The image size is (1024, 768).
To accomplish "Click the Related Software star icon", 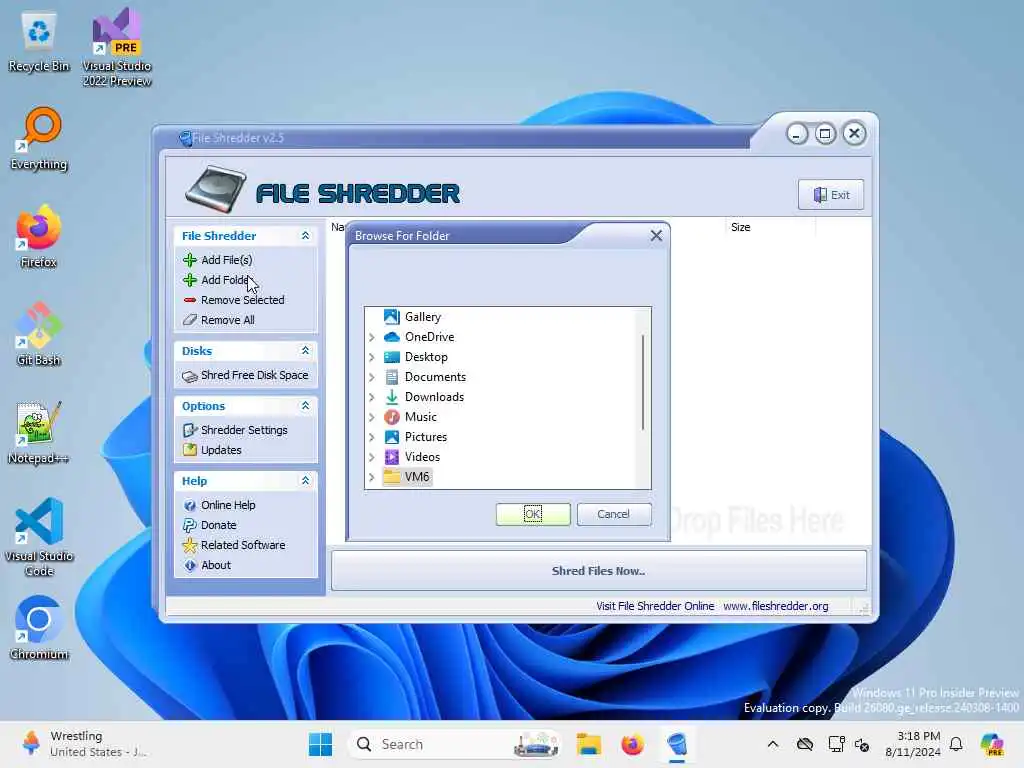I will tap(190, 545).
